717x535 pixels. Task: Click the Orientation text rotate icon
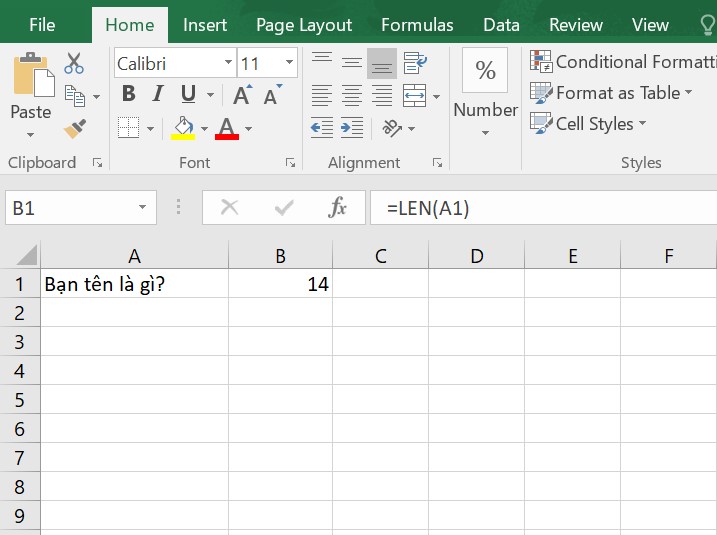point(392,128)
